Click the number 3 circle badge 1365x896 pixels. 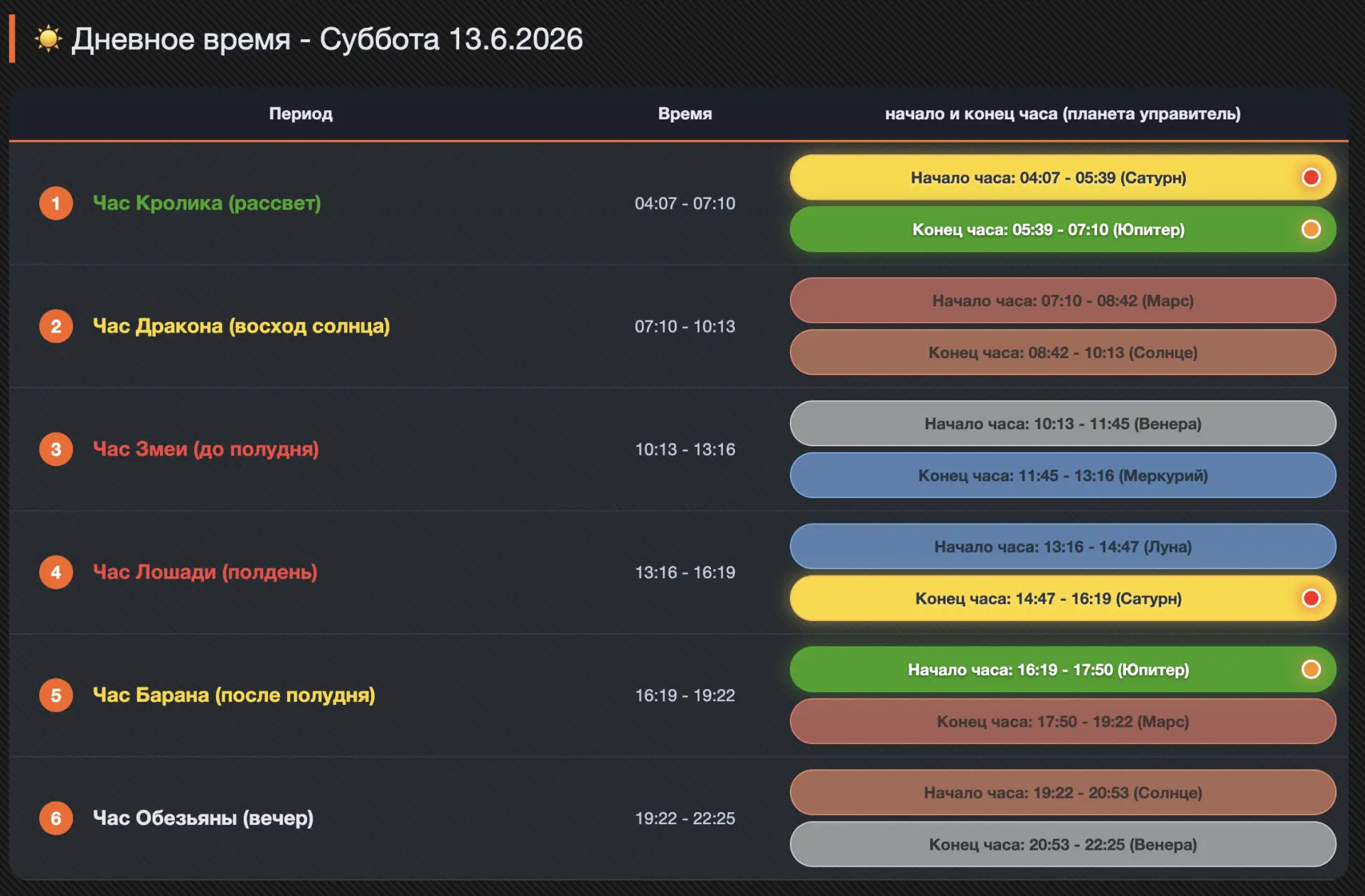(56, 449)
